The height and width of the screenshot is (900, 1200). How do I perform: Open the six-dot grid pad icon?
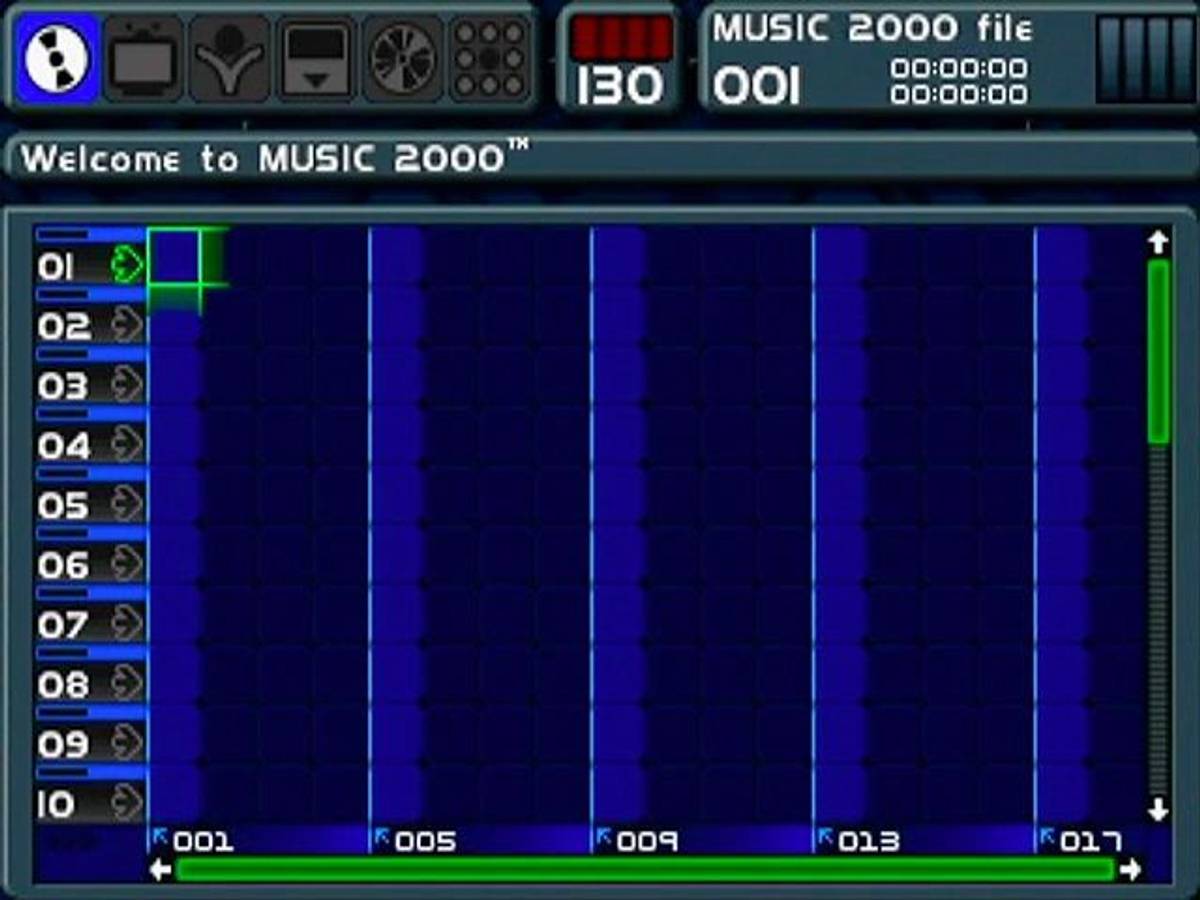(489, 58)
